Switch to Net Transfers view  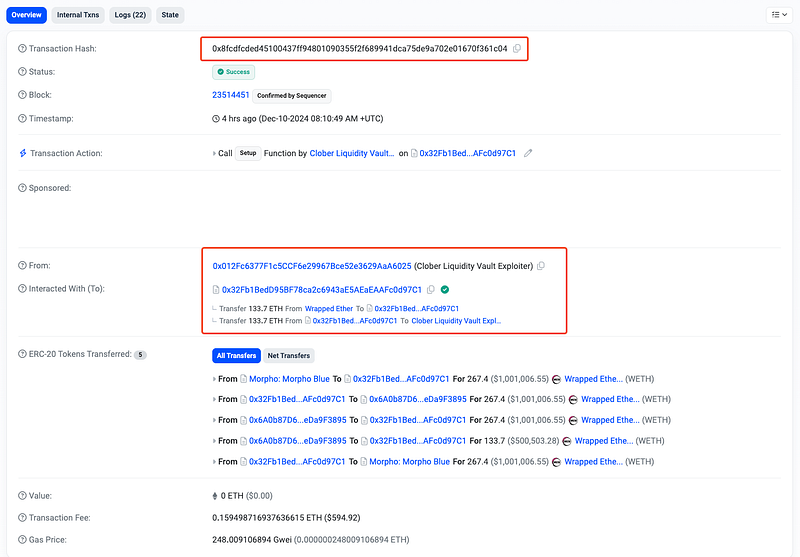(x=289, y=355)
